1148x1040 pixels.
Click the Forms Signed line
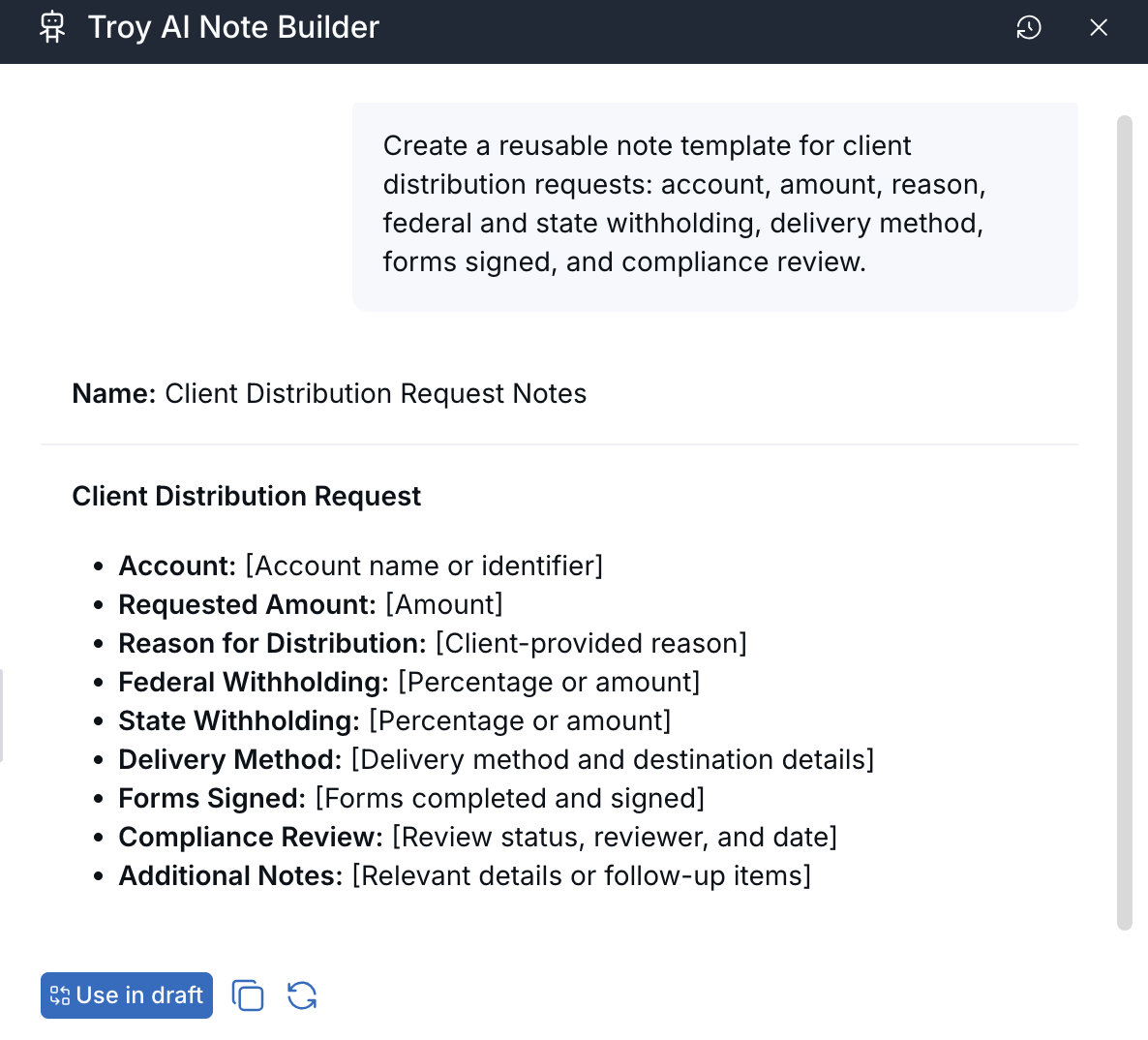[411, 799]
